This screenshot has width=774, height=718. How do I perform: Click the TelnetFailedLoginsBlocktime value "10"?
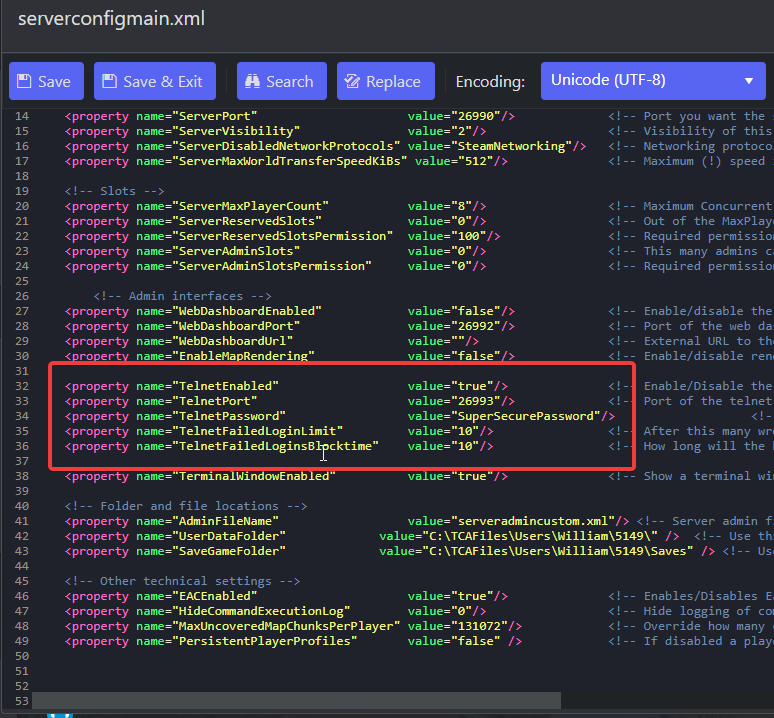point(465,447)
